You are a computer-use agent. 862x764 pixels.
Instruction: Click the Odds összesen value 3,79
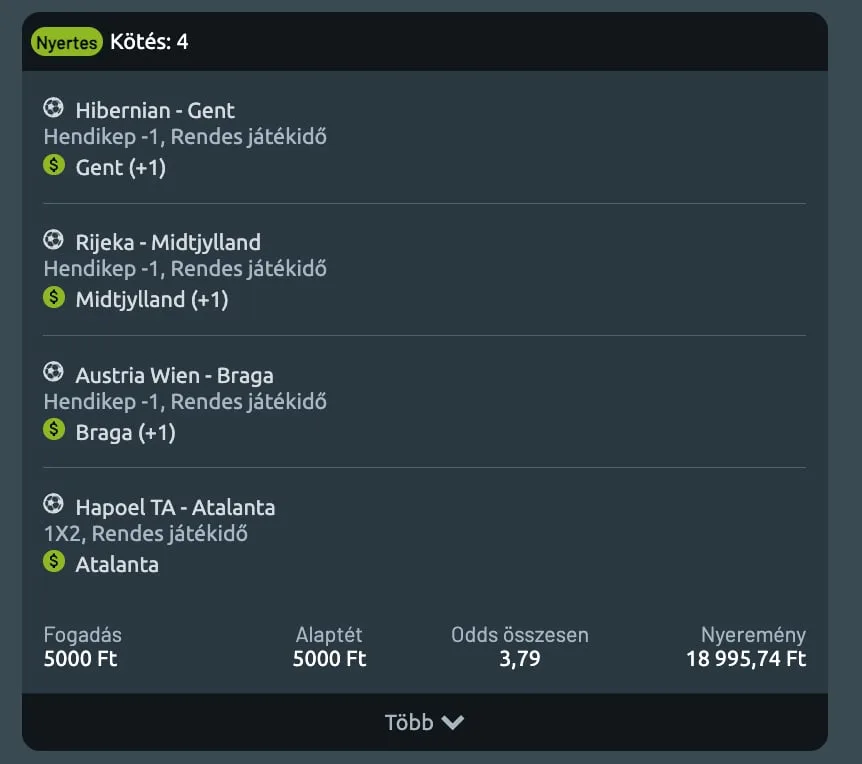click(520, 658)
